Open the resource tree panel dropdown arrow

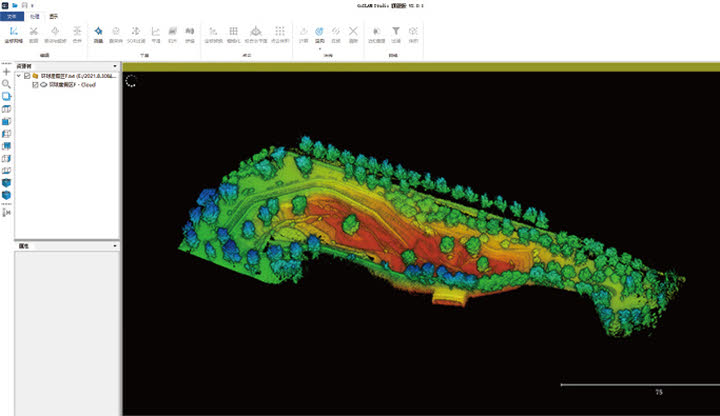tap(115, 66)
